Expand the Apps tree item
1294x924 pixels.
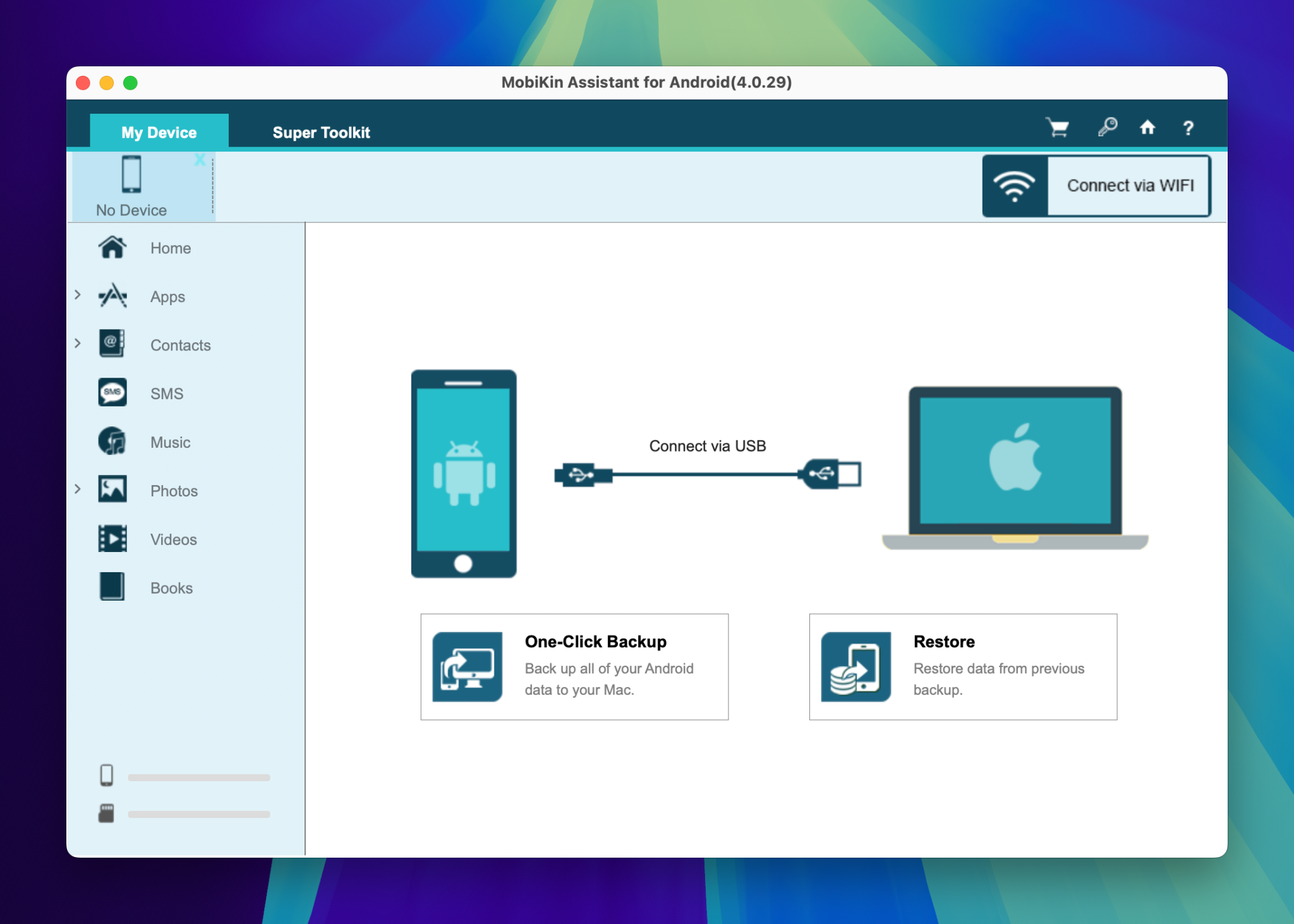[78, 294]
